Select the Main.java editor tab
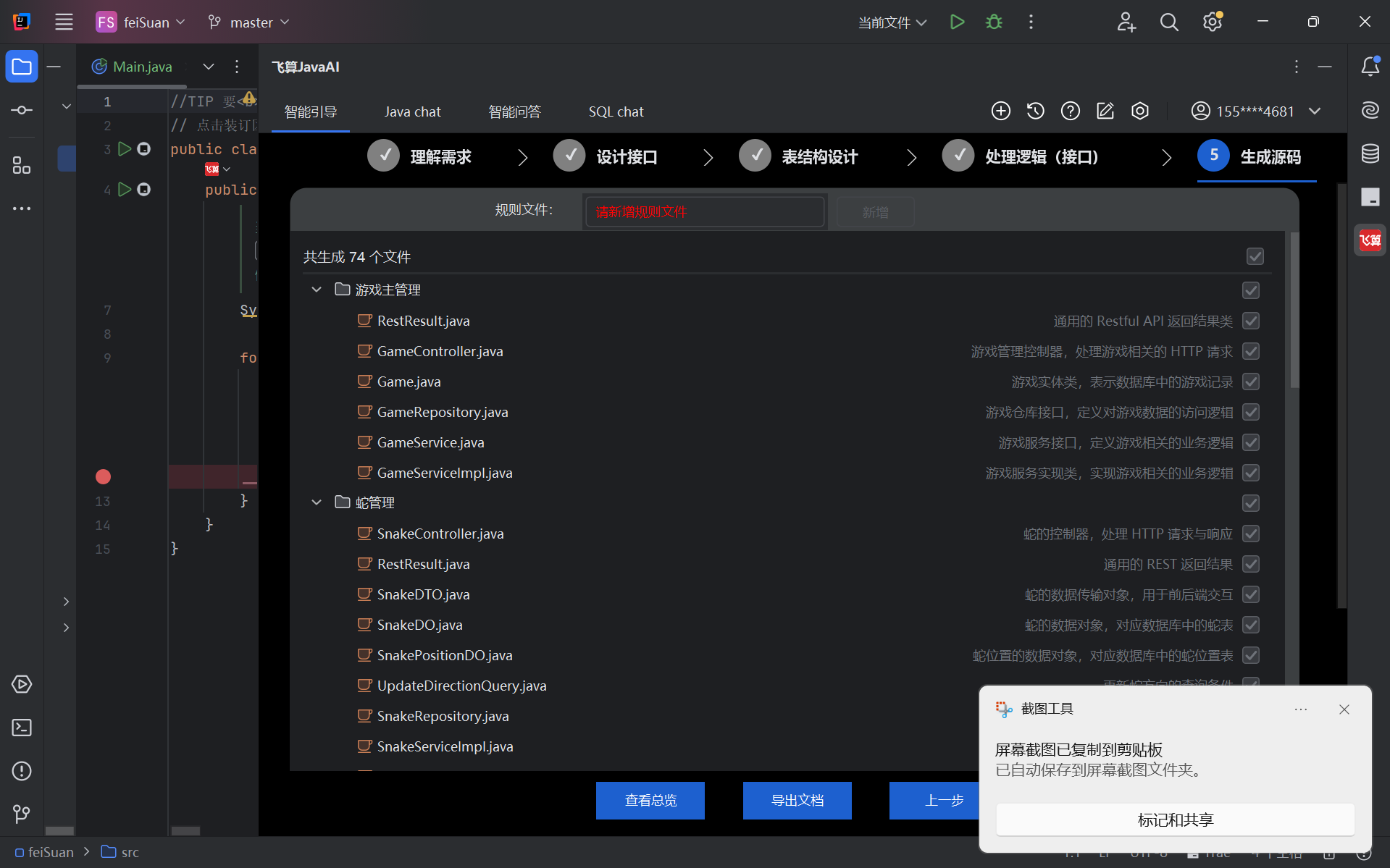1390x868 pixels. point(133,67)
